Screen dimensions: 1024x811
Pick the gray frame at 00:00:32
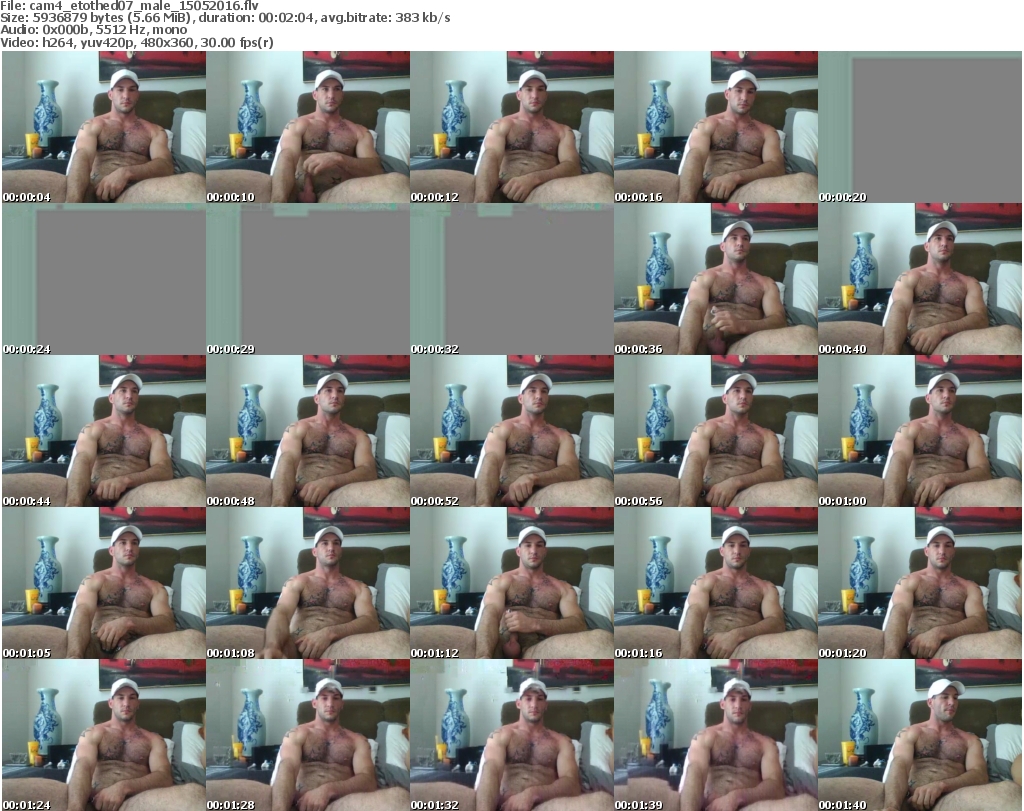[512, 279]
